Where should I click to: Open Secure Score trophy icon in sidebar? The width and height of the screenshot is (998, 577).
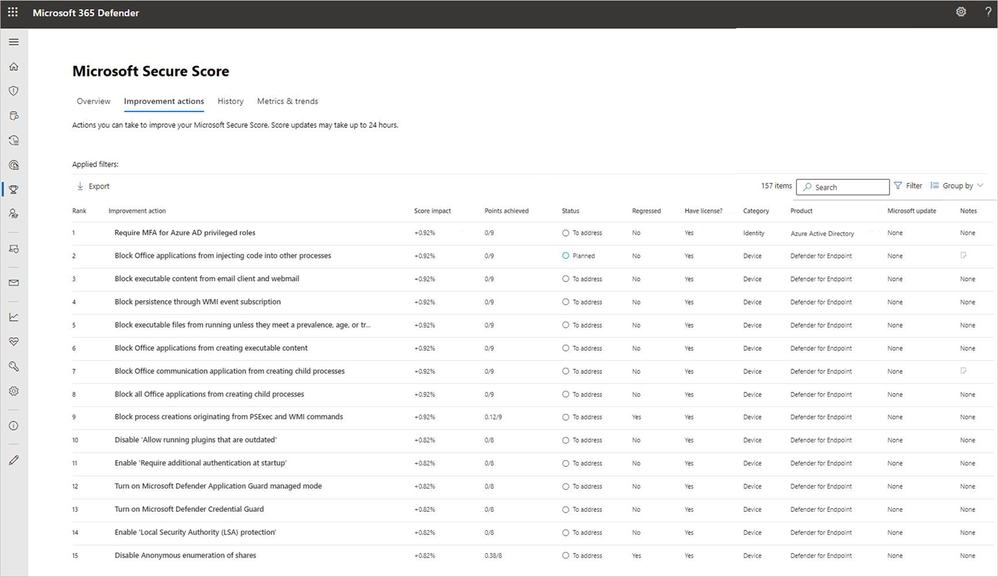click(x=13, y=190)
